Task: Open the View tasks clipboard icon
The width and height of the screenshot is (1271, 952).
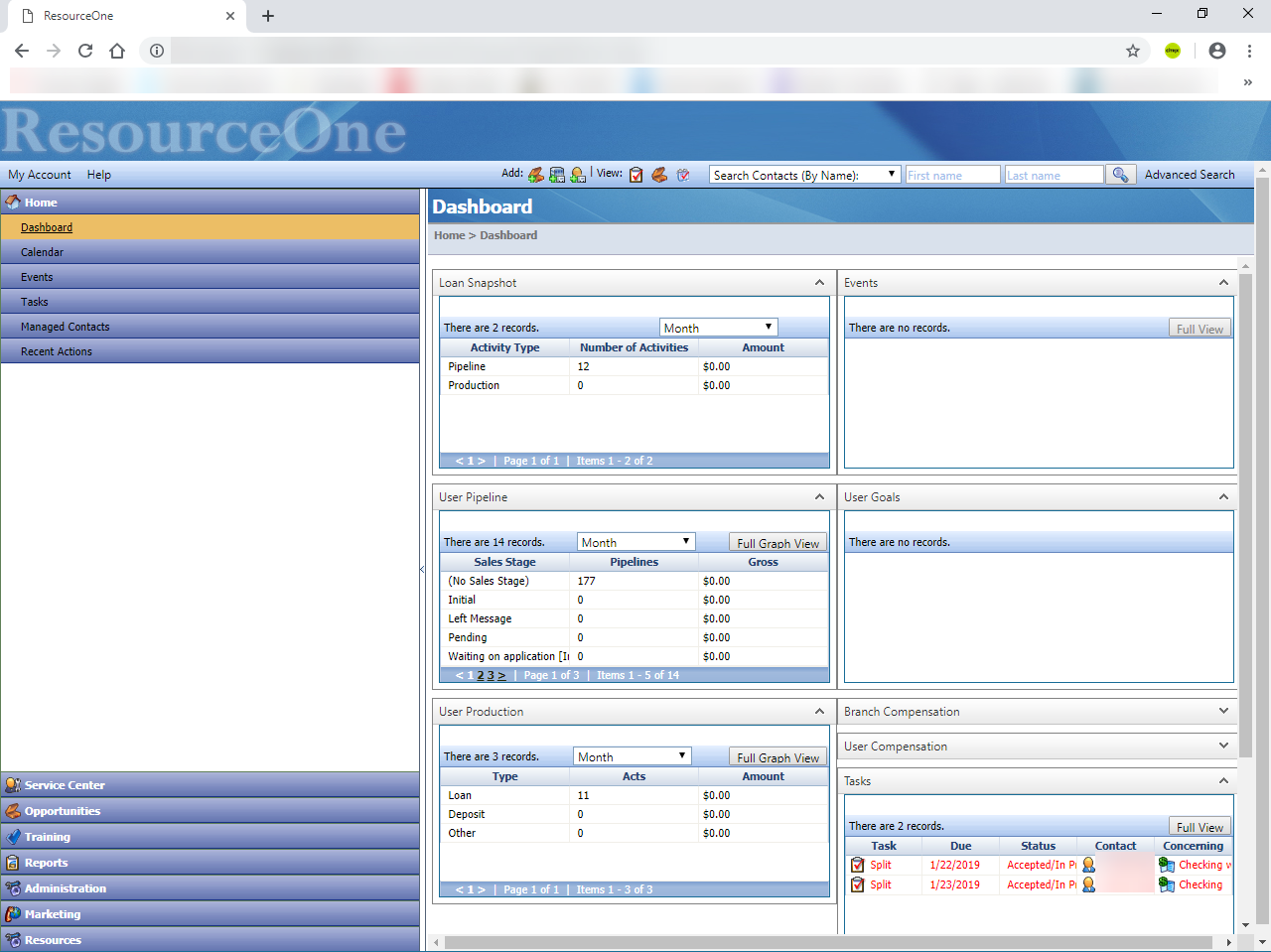Action: coord(636,175)
